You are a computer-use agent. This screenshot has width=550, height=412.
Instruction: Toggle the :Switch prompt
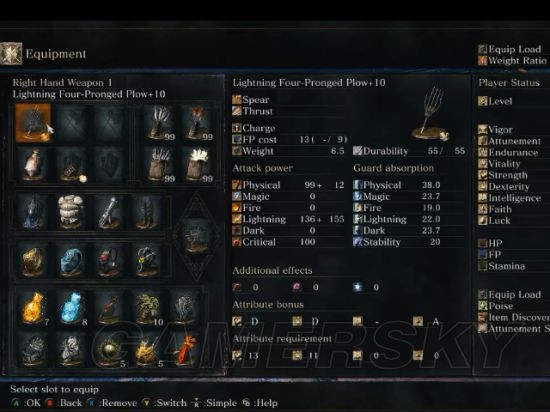tap(164, 403)
